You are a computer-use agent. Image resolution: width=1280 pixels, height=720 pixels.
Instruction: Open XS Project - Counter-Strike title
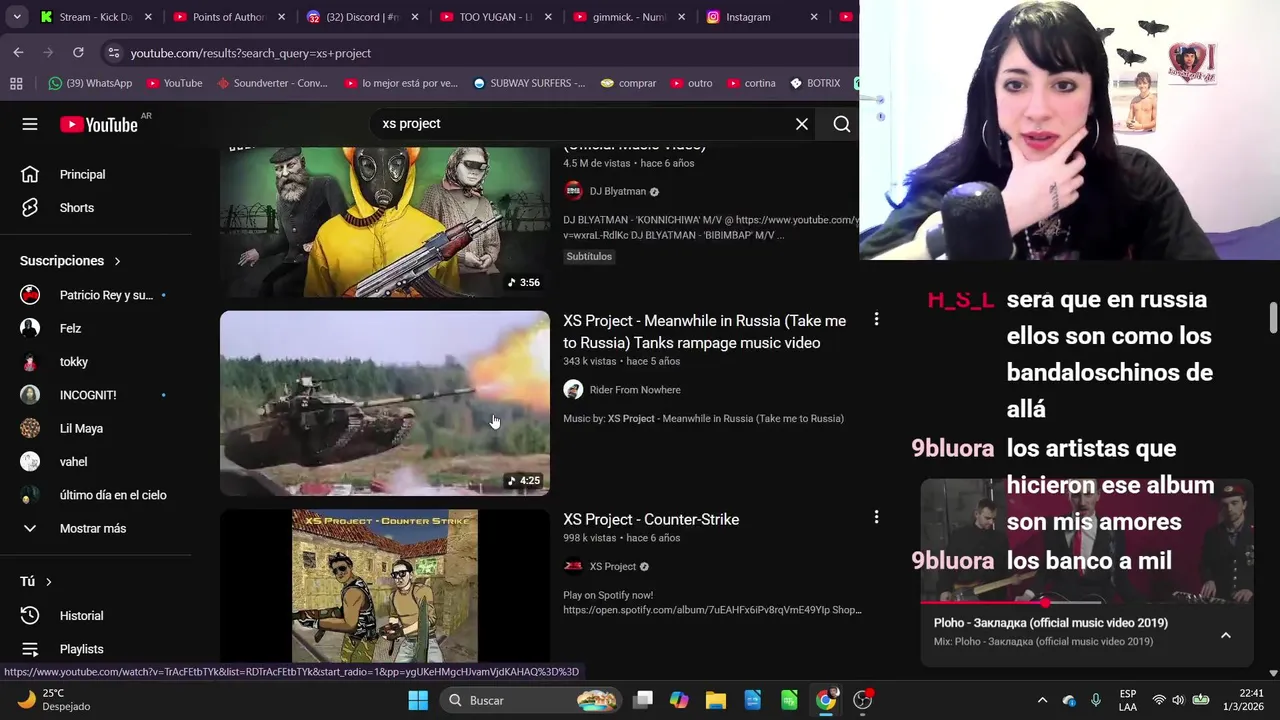click(x=651, y=519)
